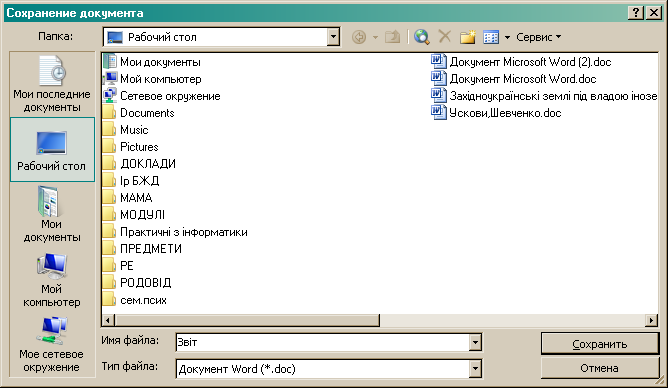Open the Search the Web icon

tap(422, 37)
